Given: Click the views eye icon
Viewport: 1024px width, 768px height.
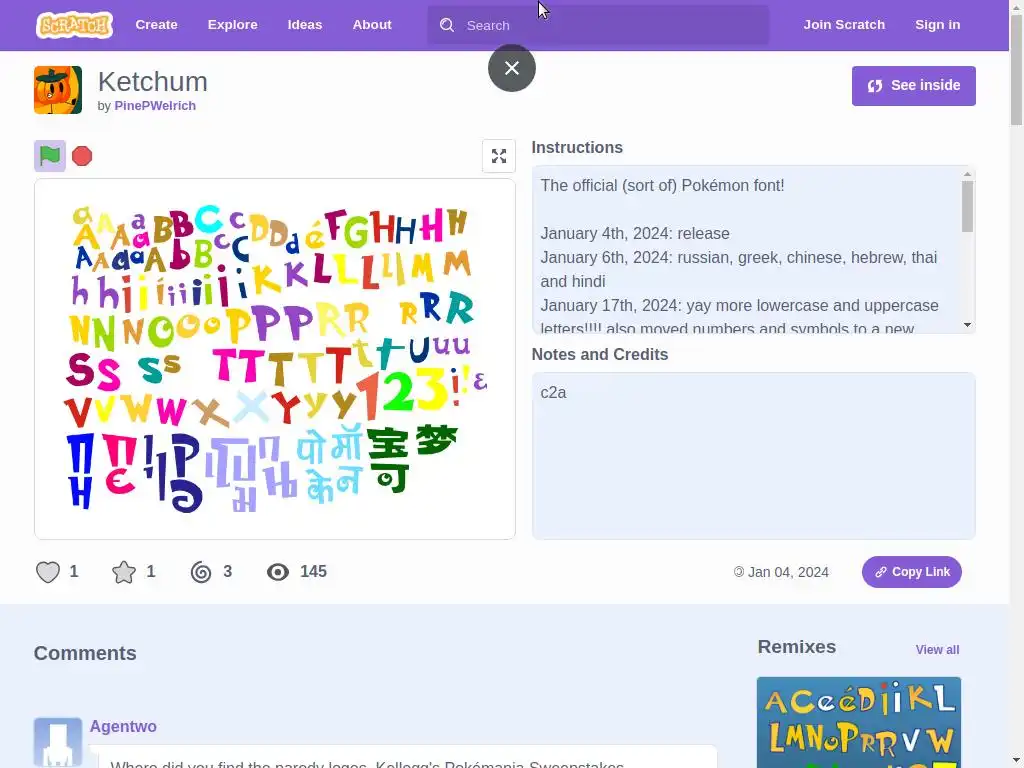Looking at the screenshot, I should click(x=278, y=572).
